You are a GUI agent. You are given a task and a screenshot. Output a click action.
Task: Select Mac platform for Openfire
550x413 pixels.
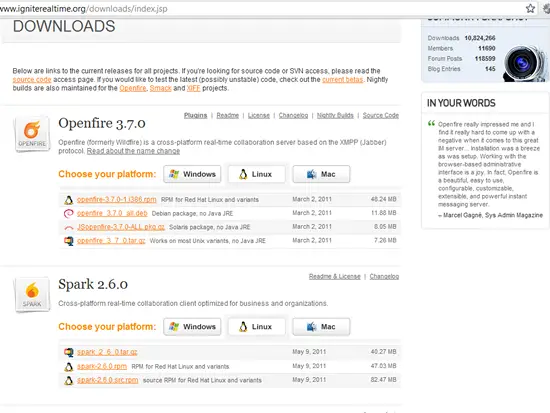point(321,174)
